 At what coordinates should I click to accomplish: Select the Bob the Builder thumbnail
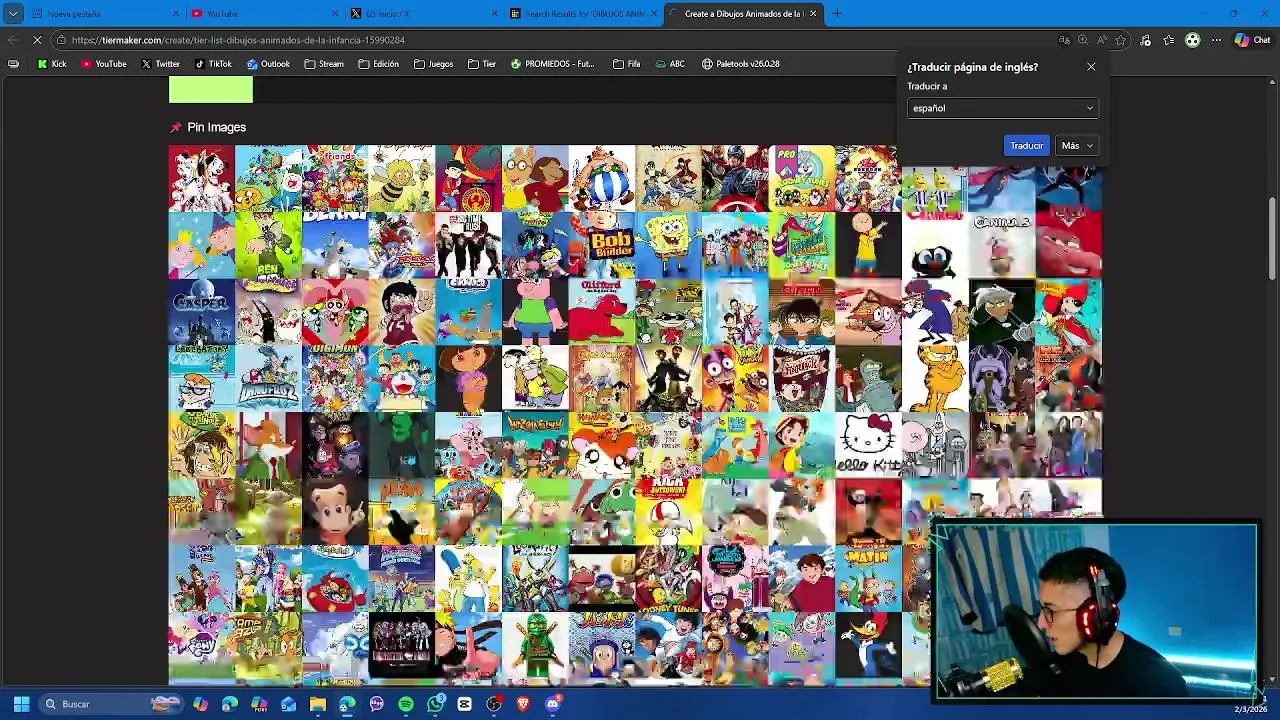click(601, 245)
